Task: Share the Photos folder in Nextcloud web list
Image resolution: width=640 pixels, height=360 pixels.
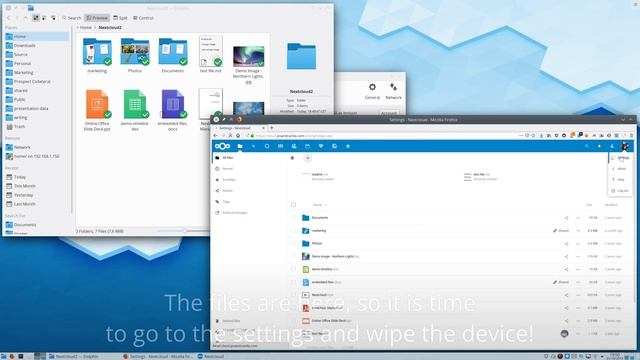Action: pyautogui.click(x=566, y=244)
